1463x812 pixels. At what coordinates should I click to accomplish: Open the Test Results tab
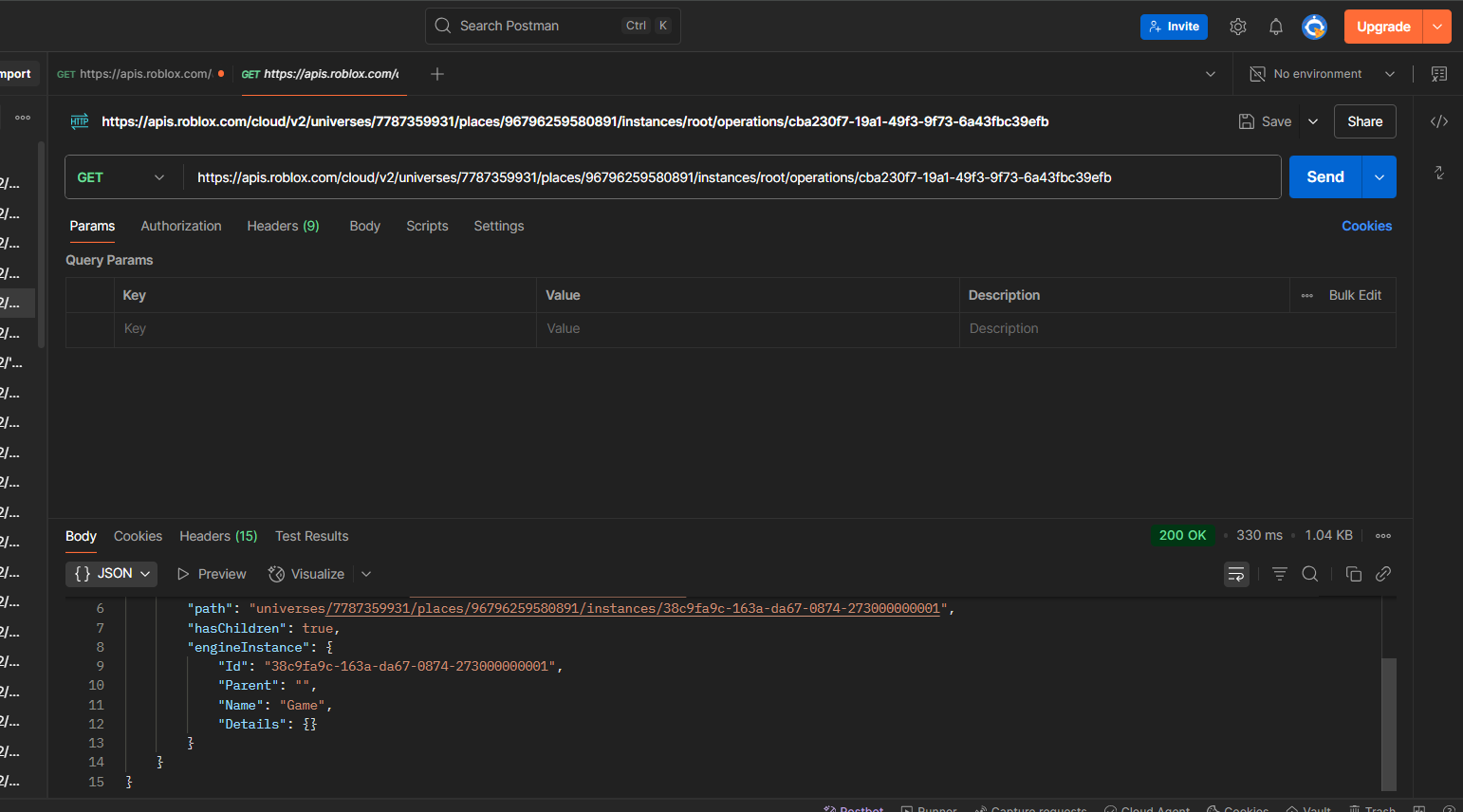[x=311, y=536]
